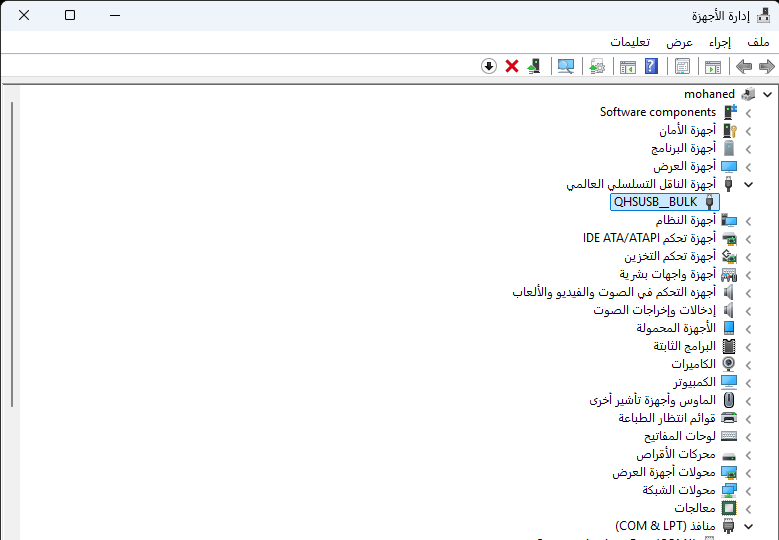Click the gear with green arrow toolbar icon
The height and width of the screenshot is (540, 779).
coord(597,66)
